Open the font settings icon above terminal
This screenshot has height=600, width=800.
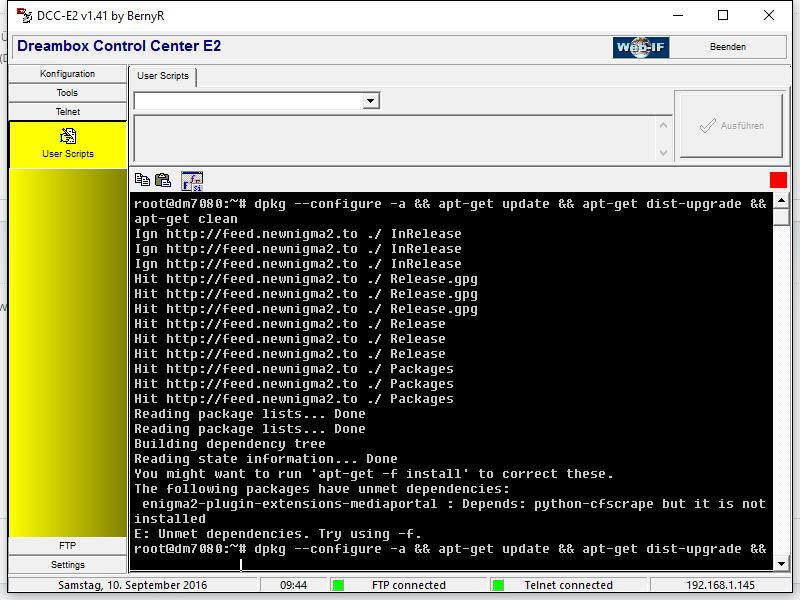tap(191, 181)
